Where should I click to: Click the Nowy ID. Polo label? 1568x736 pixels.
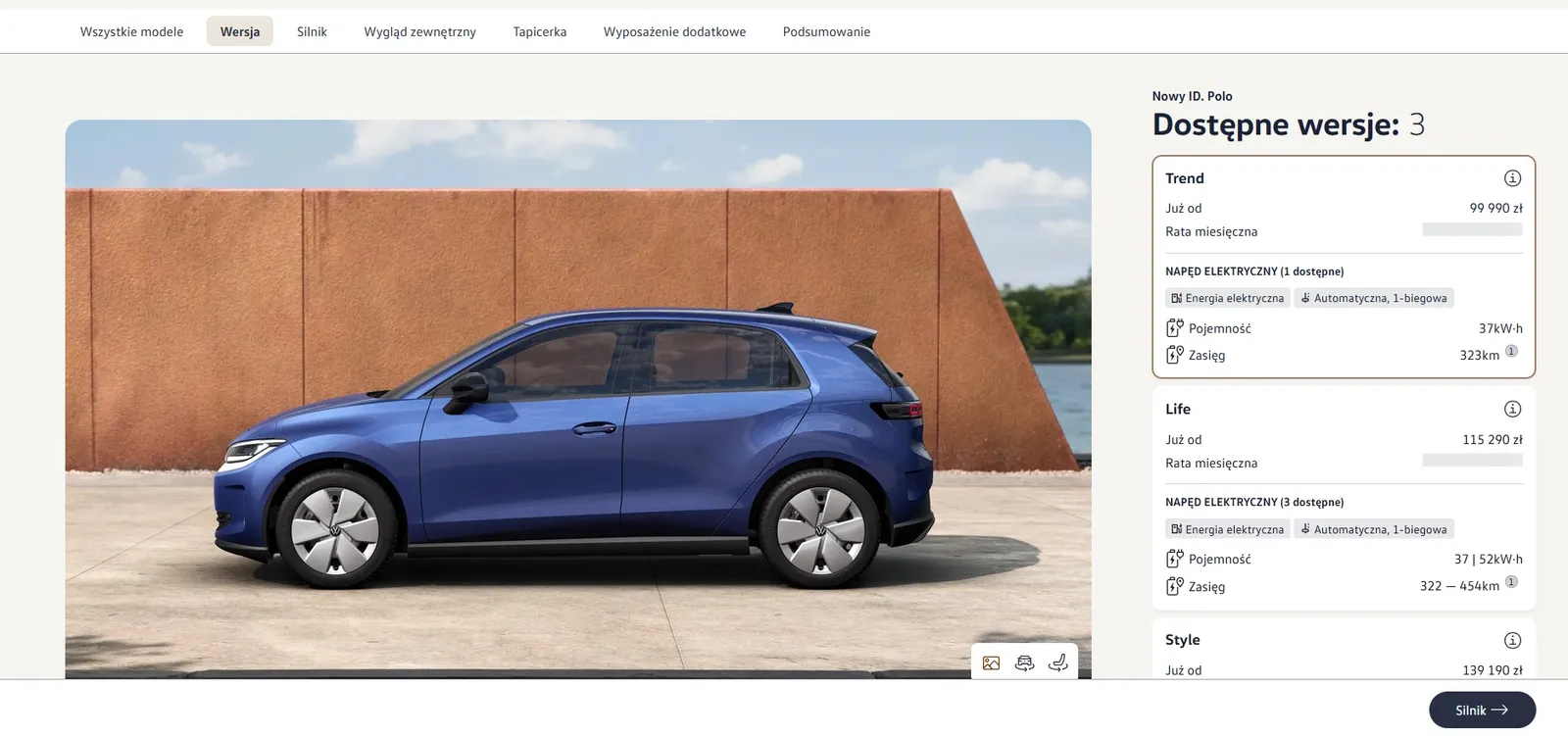(1192, 96)
